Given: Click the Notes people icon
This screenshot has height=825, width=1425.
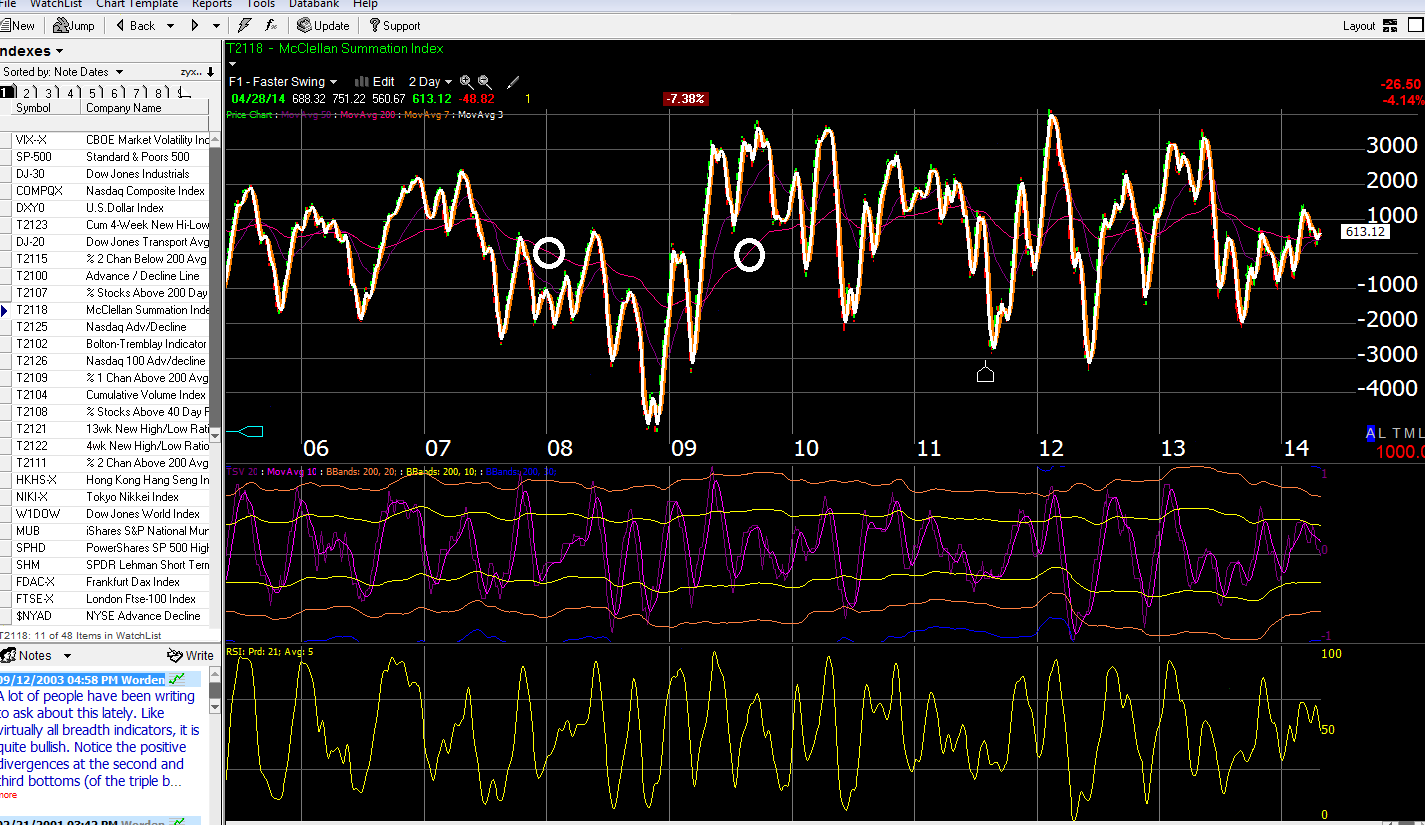Looking at the screenshot, I should click(8, 656).
